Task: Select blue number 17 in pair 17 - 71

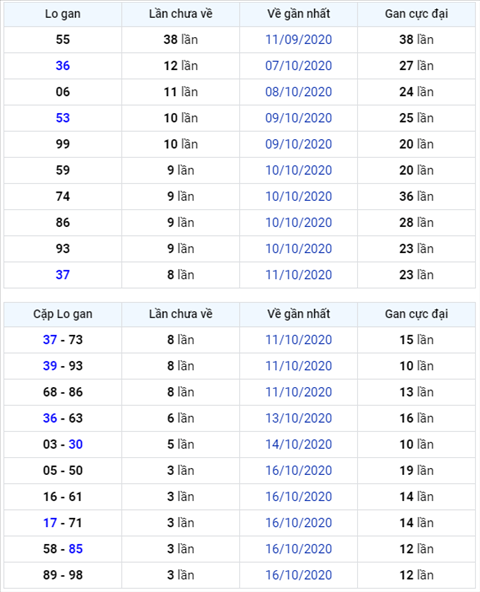Action: tap(50, 523)
